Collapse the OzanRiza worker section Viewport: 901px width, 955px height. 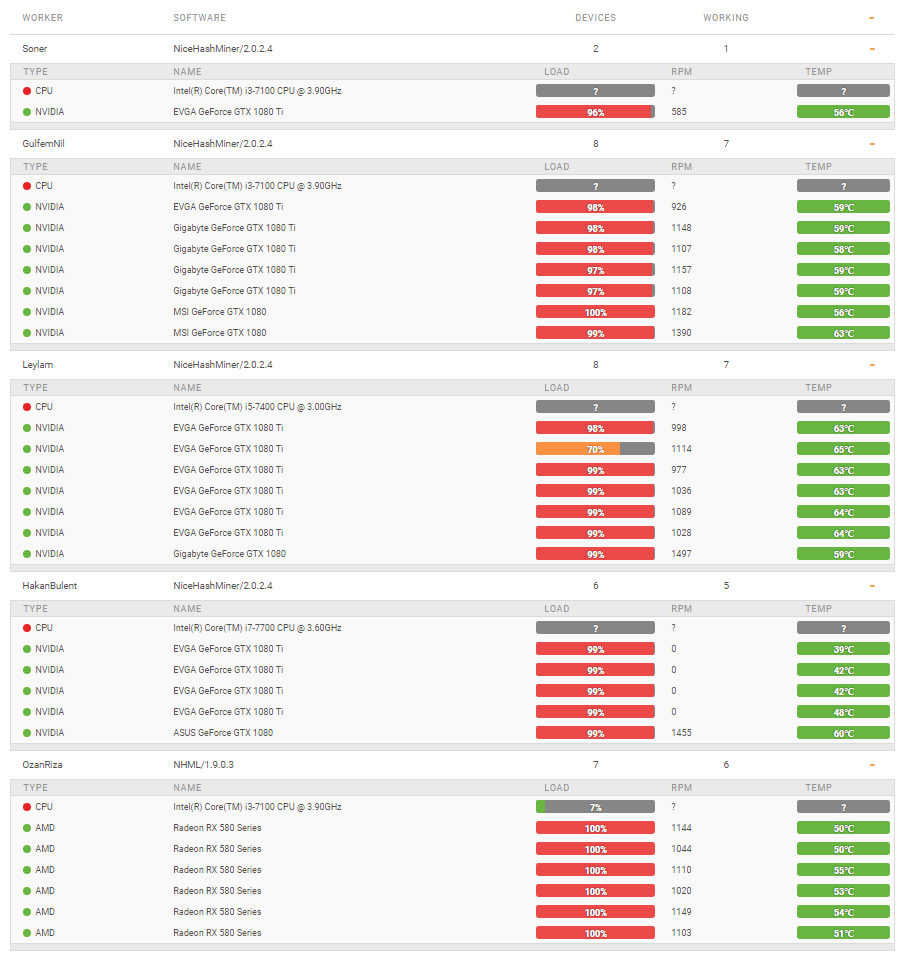[x=872, y=765]
